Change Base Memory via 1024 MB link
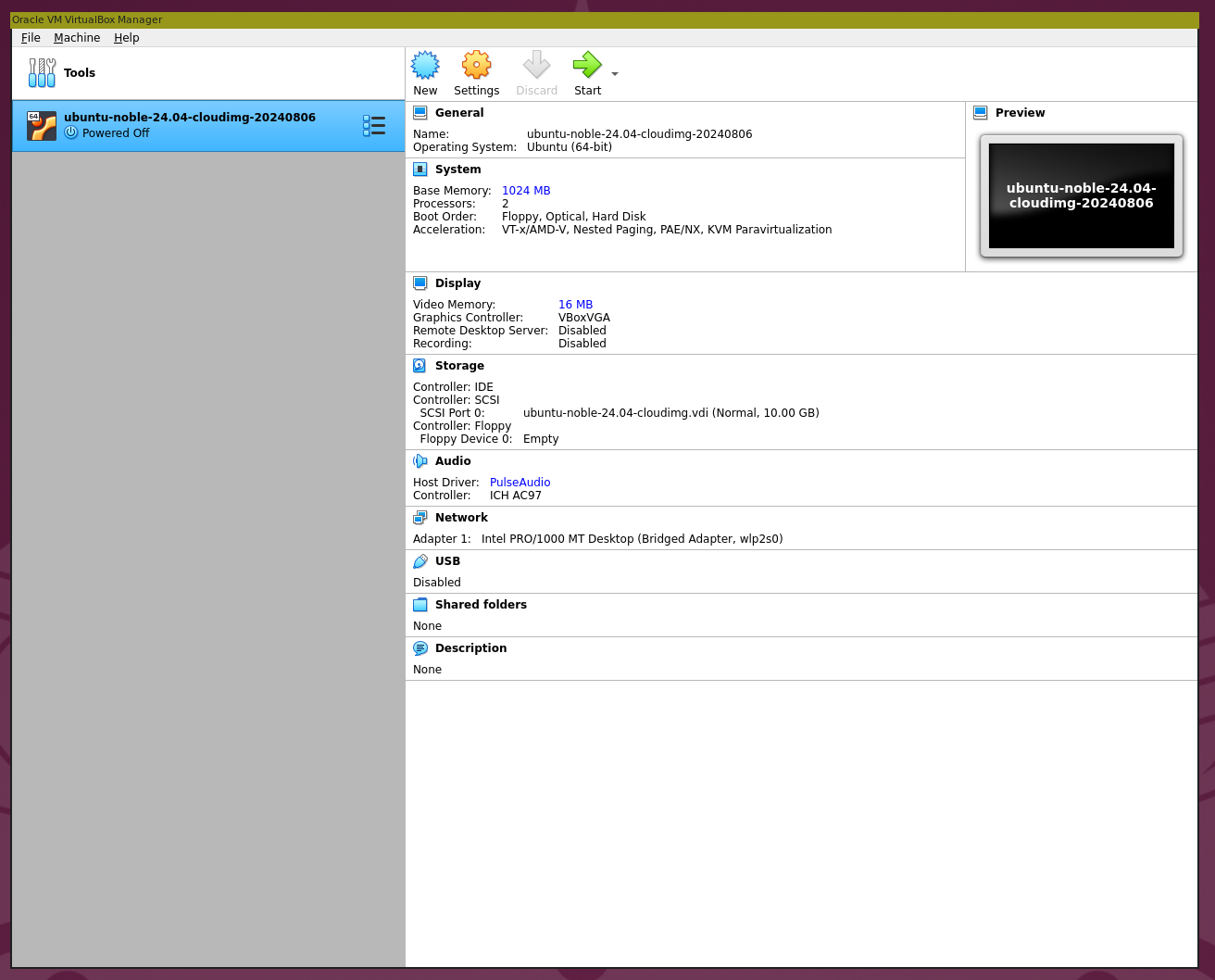1215x980 pixels. pyautogui.click(x=526, y=191)
